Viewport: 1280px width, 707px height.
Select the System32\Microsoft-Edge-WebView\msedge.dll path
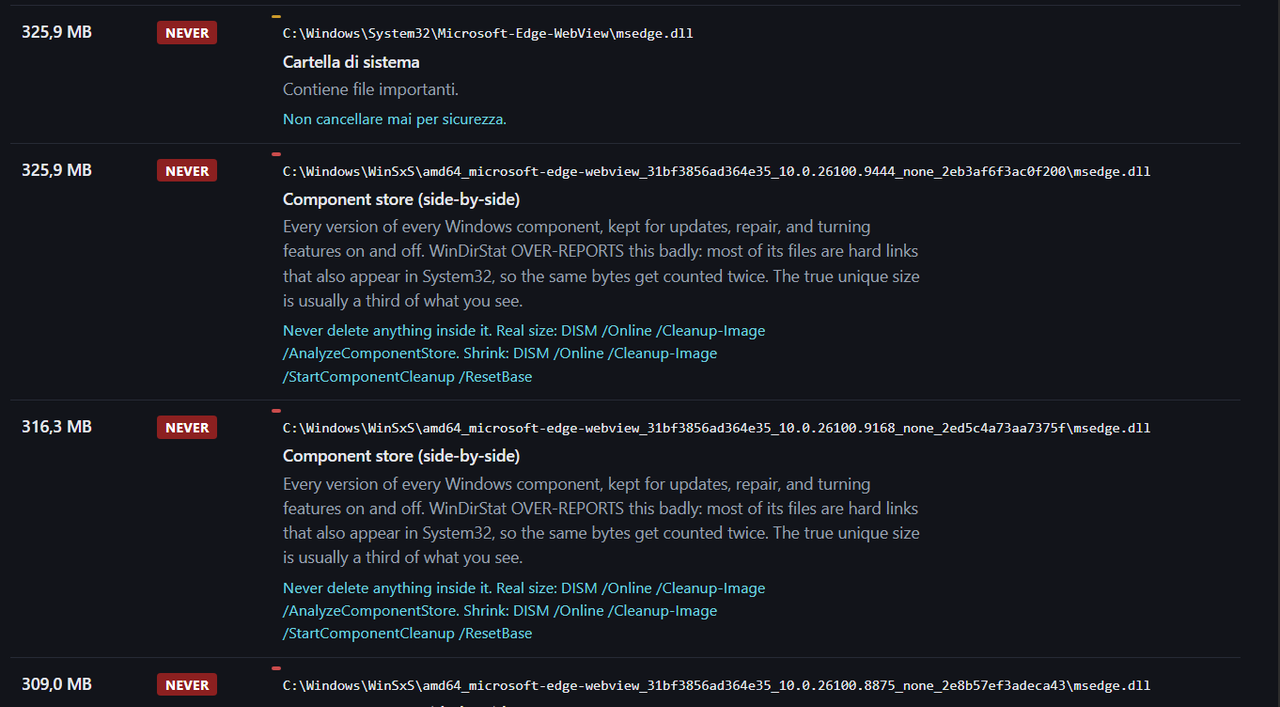tap(488, 33)
